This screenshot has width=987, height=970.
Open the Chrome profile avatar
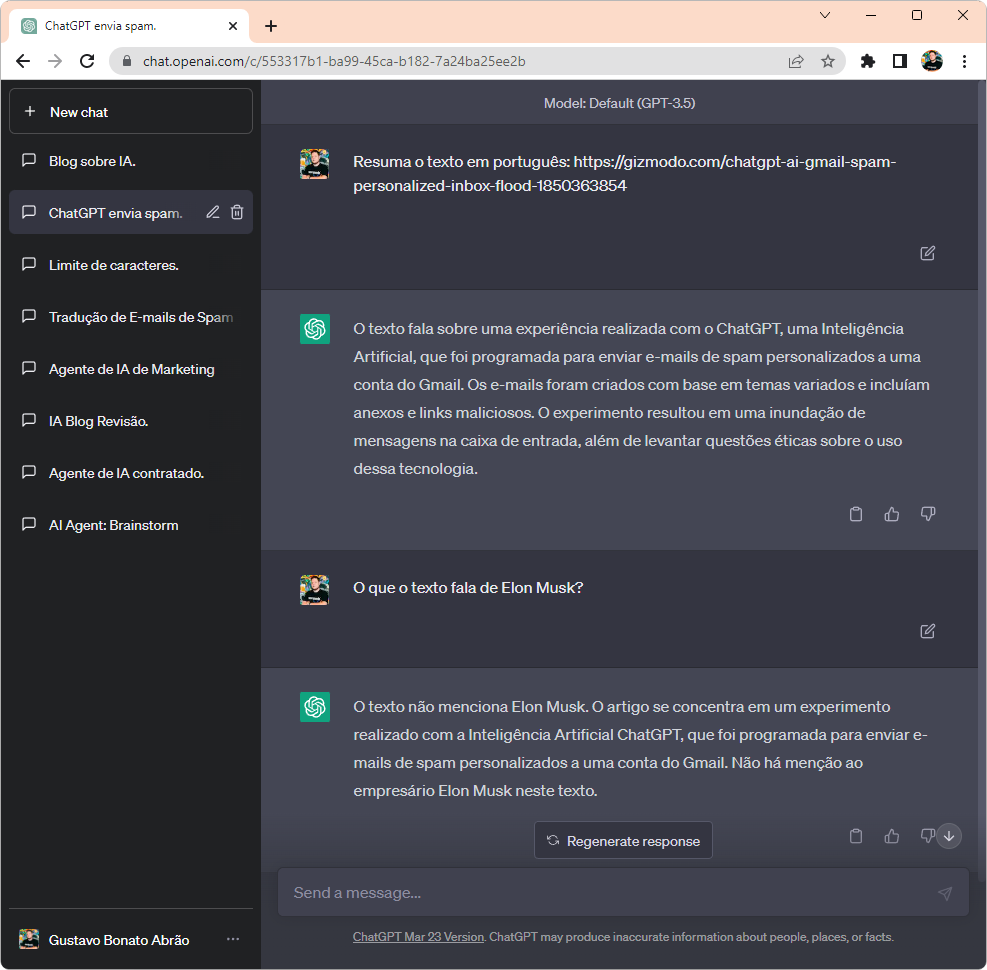(x=932, y=61)
